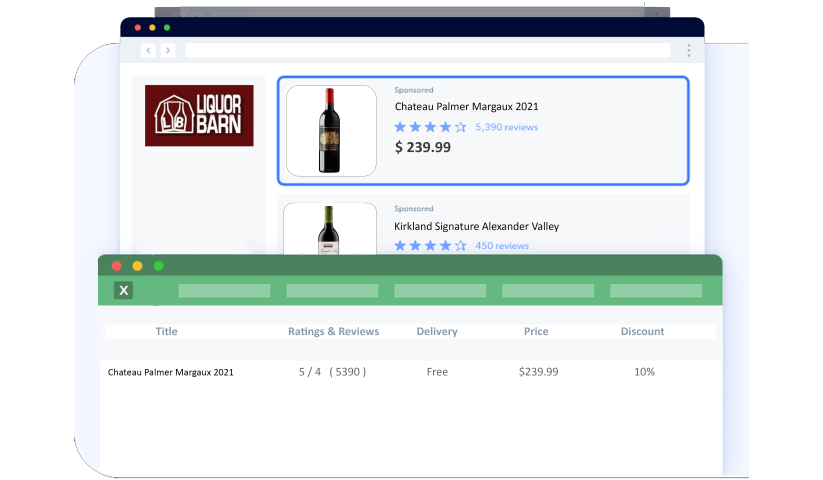This screenshot has width=823, height=480.
Task: Click the Sponsored label above Kirkland Signature
Action: (x=414, y=209)
